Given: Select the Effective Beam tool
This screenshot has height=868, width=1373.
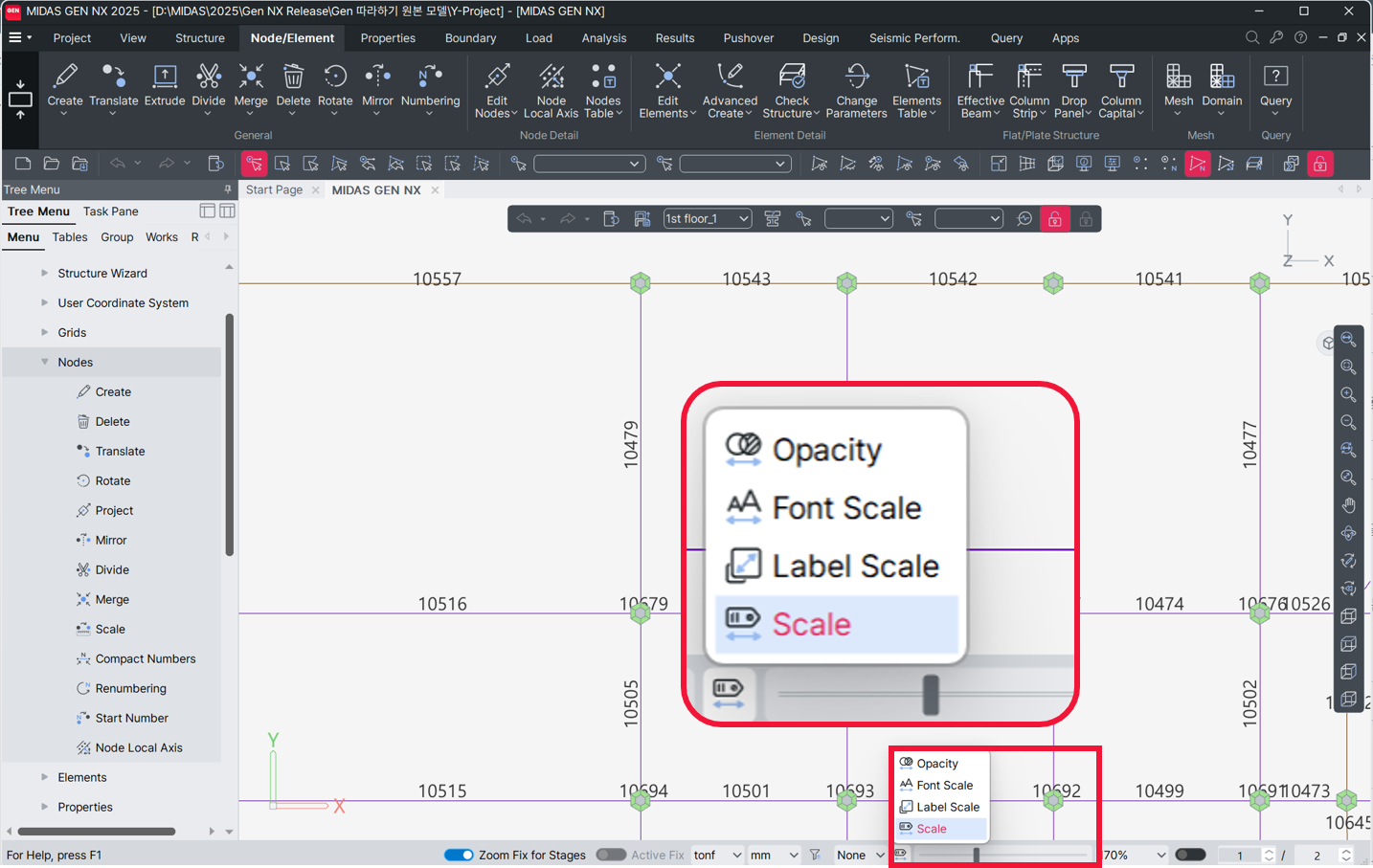Looking at the screenshot, I should click(980, 91).
